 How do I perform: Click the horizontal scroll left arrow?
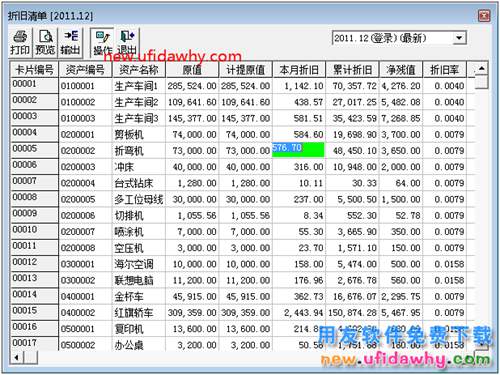pyautogui.click(x=16, y=358)
